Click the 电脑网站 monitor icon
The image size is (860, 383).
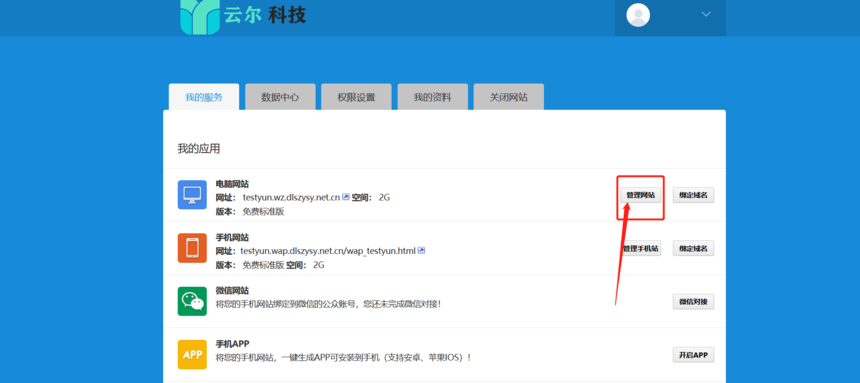[x=192, y=195]
